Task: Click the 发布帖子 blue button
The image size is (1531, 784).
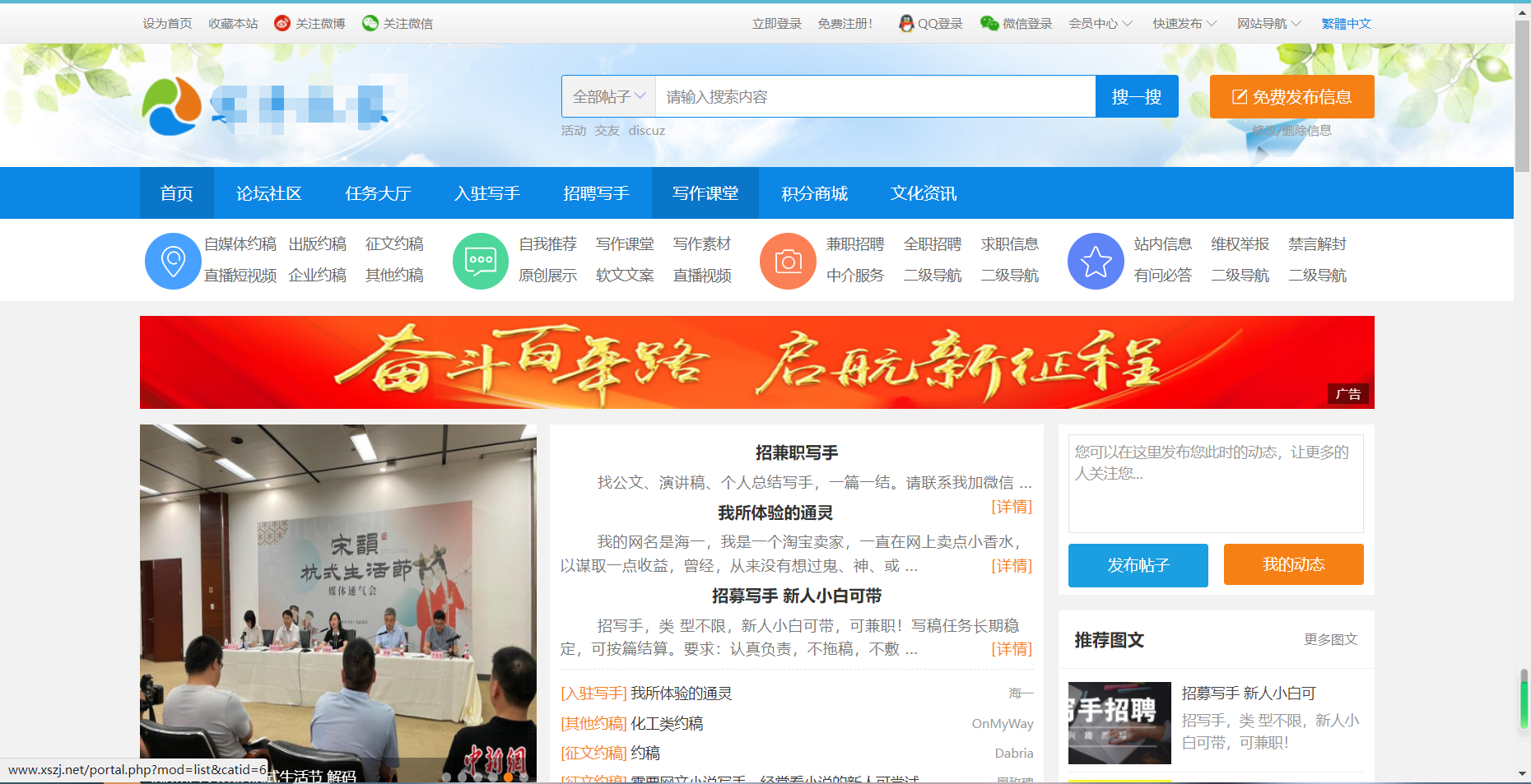Action: coord(1138,565)
